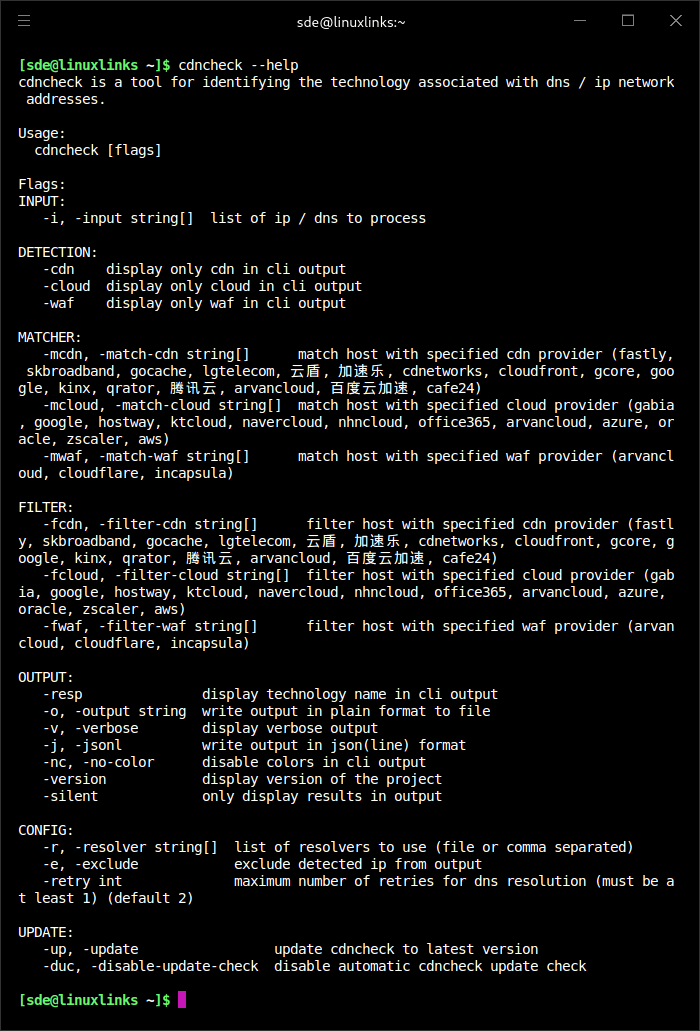Click the DETECTION: section heading

coord(58,252)
